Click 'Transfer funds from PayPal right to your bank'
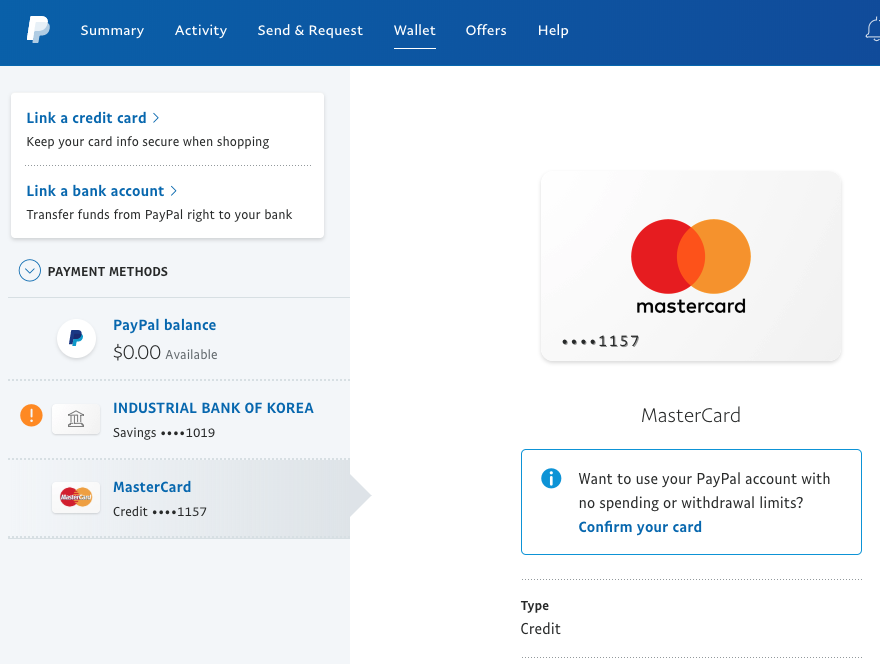The width and height of the screenshot is (880, 664). 159,214
